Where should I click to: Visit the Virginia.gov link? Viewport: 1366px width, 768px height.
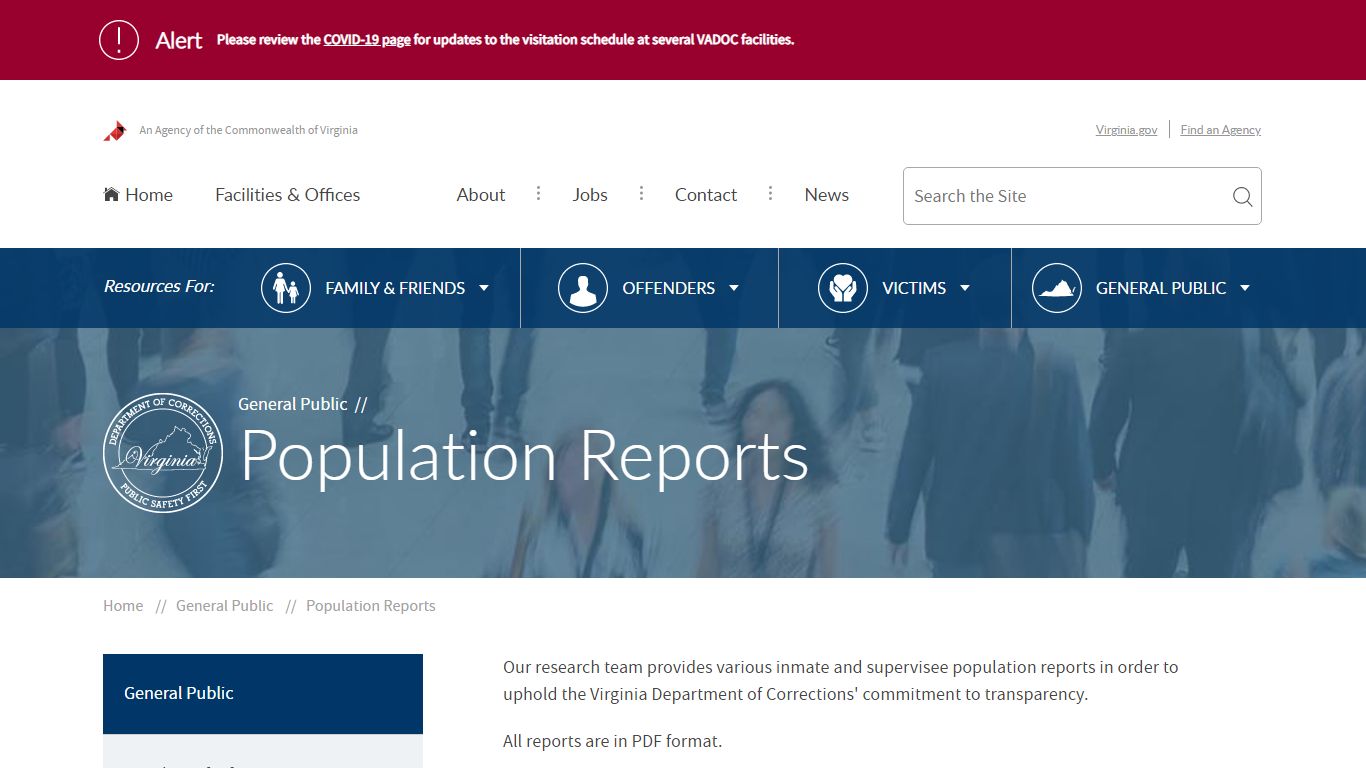click(x=1127, y=130)
